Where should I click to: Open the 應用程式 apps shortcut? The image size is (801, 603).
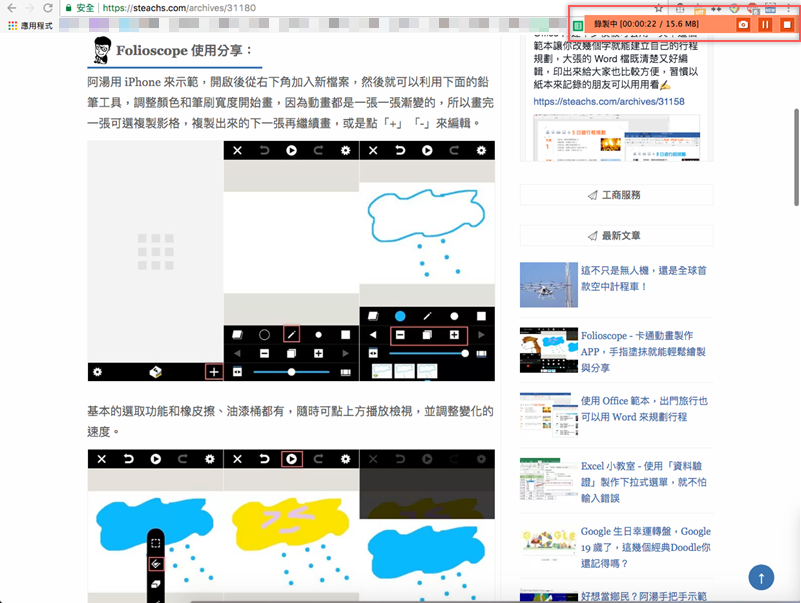tap(31, 25)
